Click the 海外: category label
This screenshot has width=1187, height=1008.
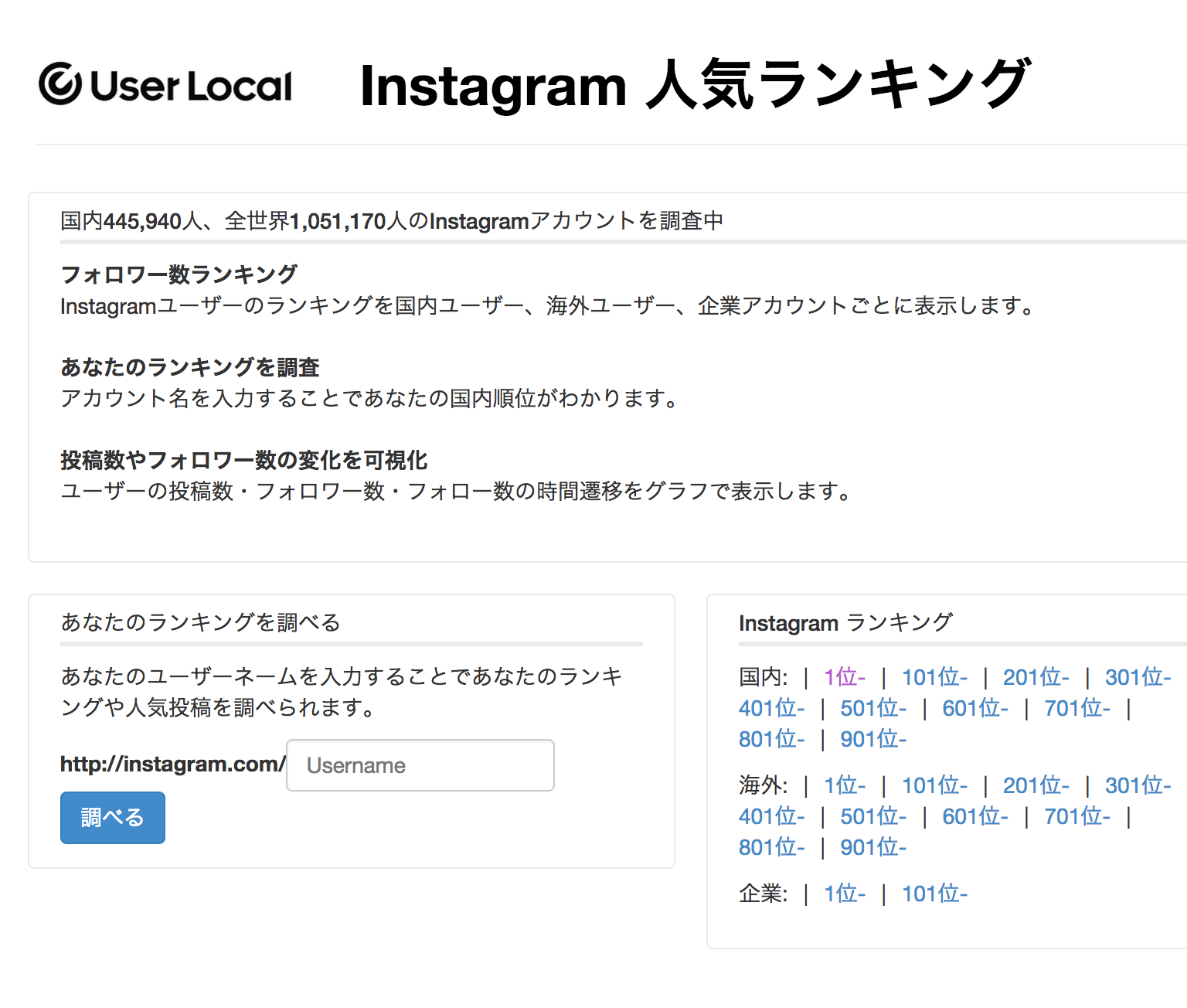763,785
